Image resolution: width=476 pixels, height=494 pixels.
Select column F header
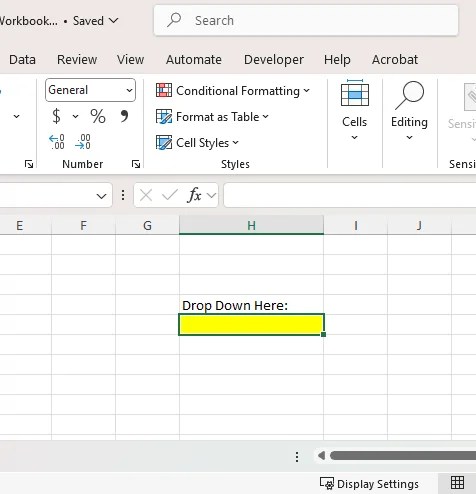coord(83,225)
